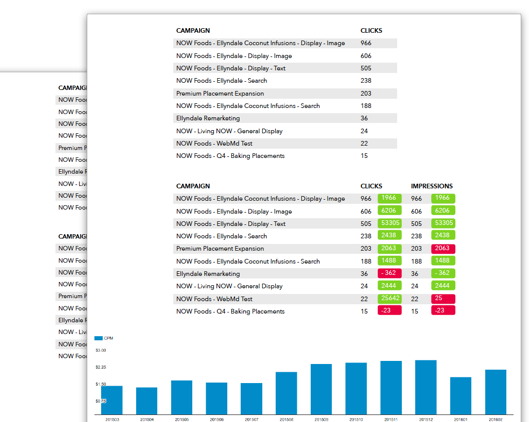Image resolution: width=529 pixels, height=422 pixels.
Task: Click the green -362 badge in Impressions column
Action: (x=443, y=273)
